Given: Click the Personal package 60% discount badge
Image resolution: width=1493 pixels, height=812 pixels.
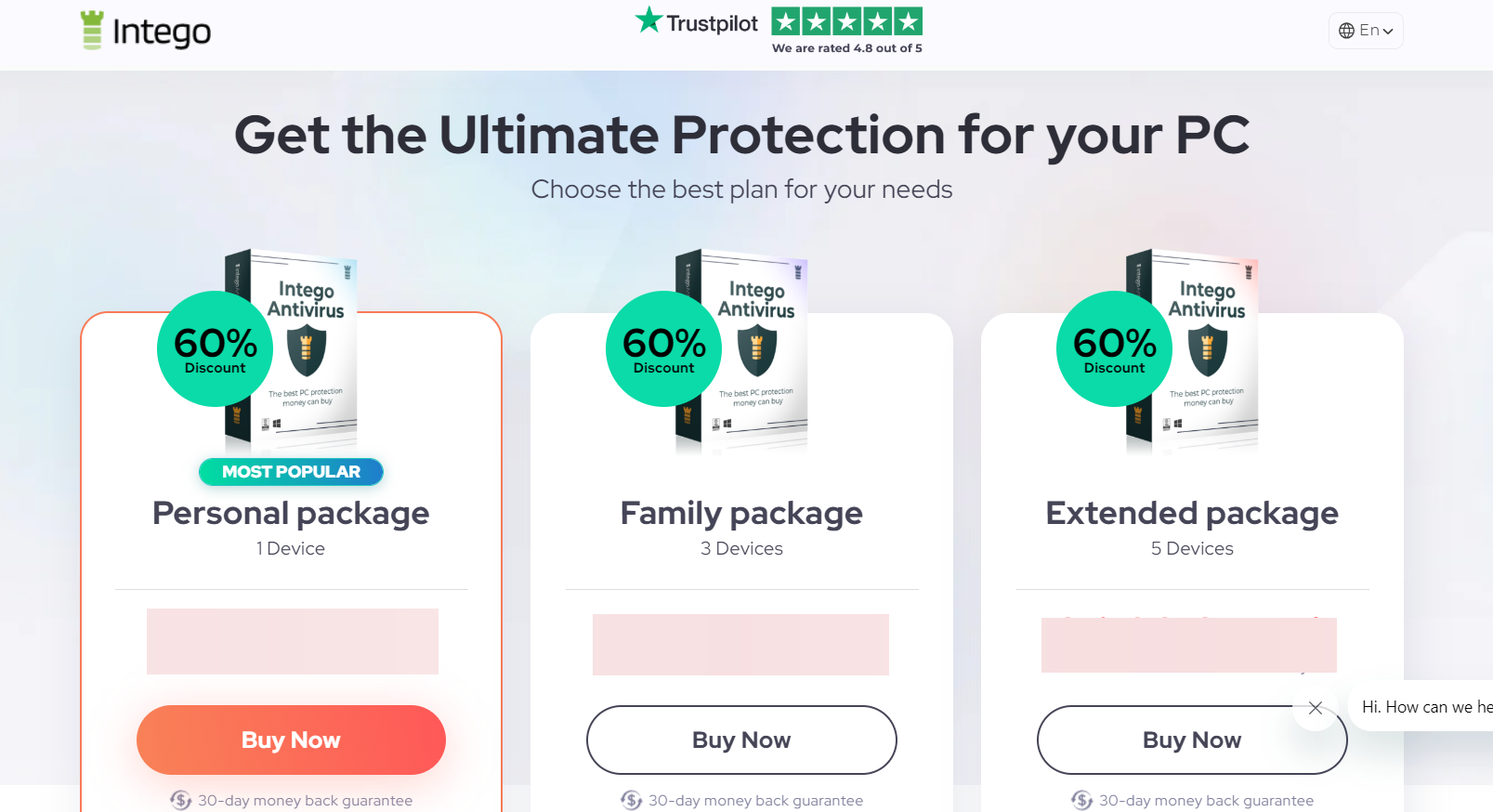Looking at the screenshot, I should pyautogui.click(x=215, y=348).
